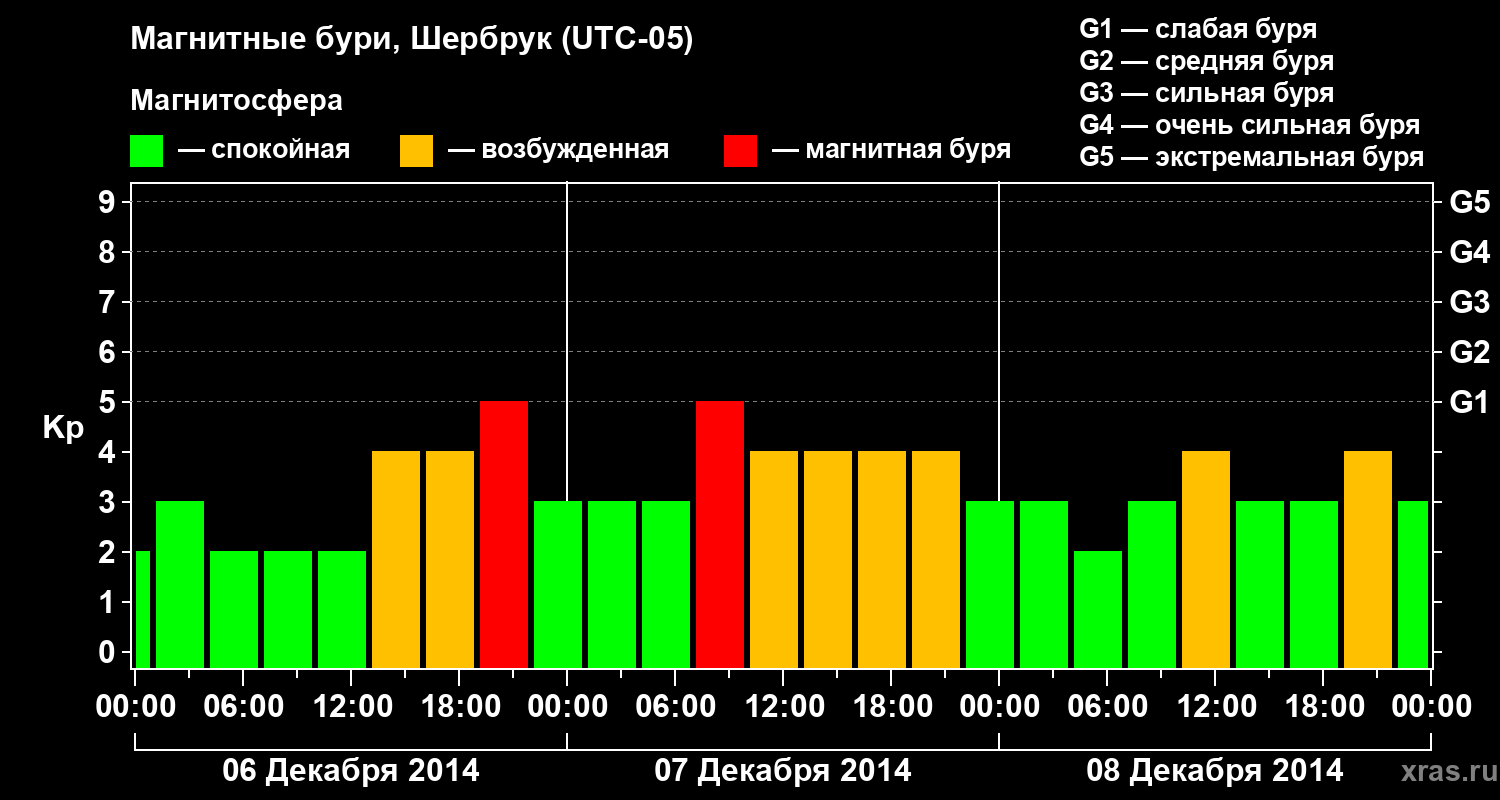Click green Kp 2 bar at 06:00 08 December
The image size is (1500, 800).
coord(1098,610)
